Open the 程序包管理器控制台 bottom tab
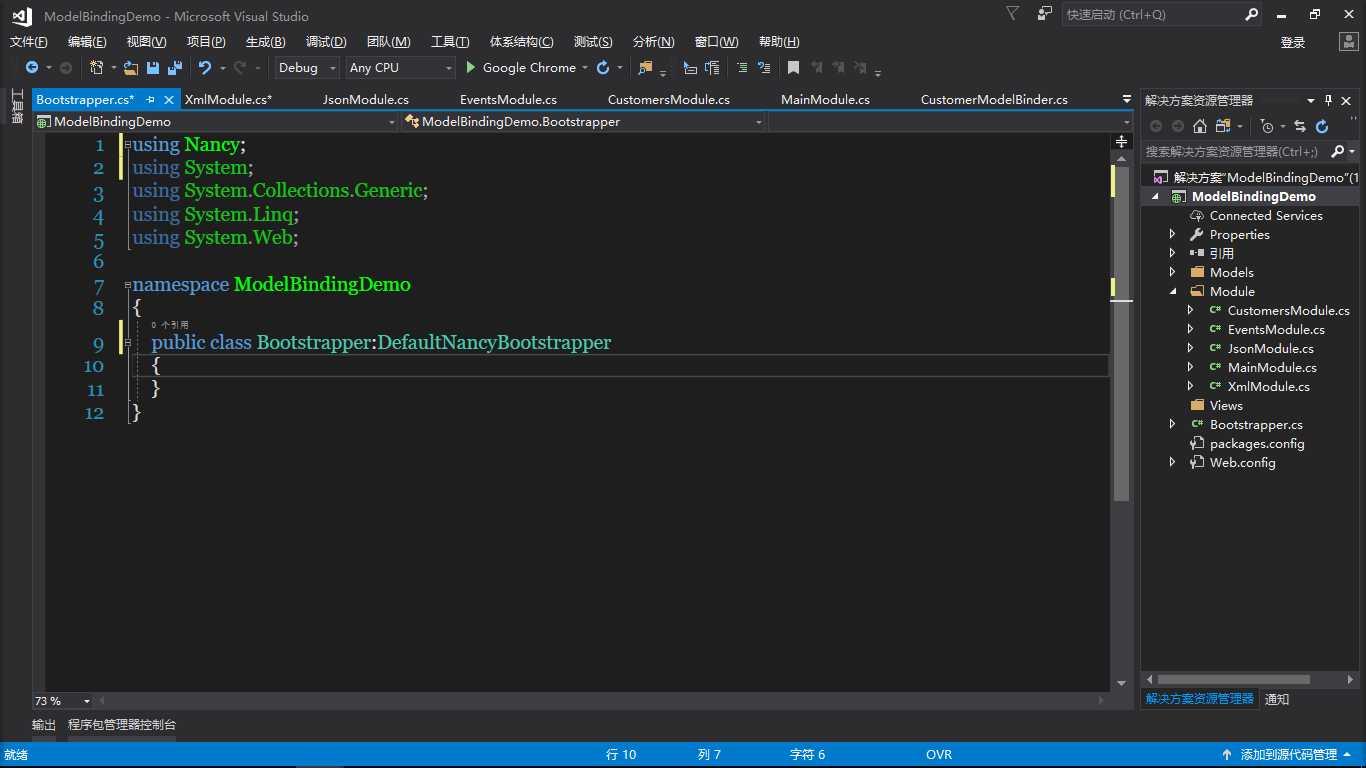Viewport: 1366px width, 768px height. click(122, 725)
